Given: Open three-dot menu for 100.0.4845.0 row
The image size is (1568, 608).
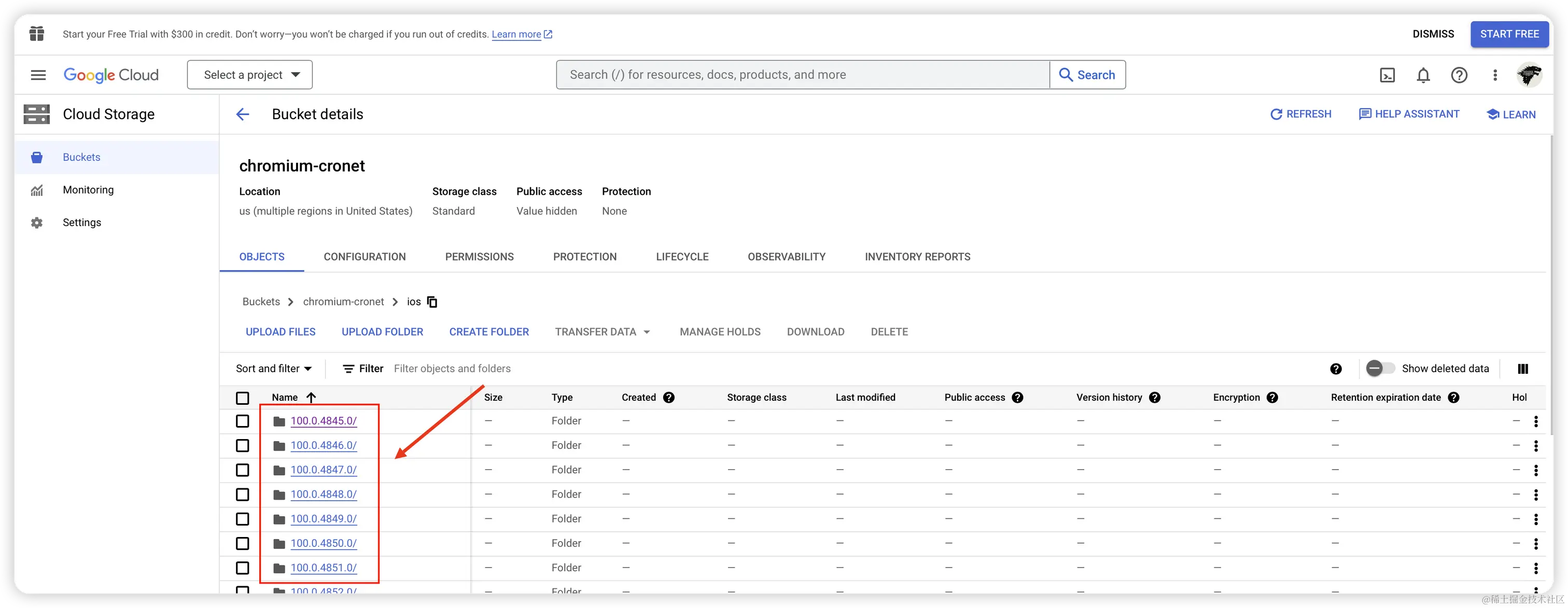Looking at the screenshot, I should click(1536, 421).
